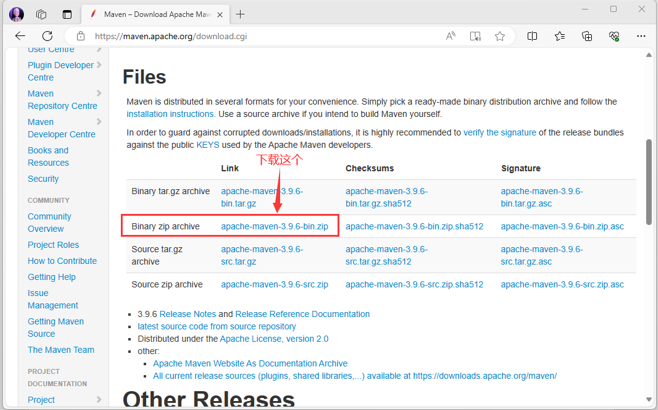Open browser essentials heart icon
This screenshot has height=410, width=658.
pyautogui.click(x=614, y=36)
